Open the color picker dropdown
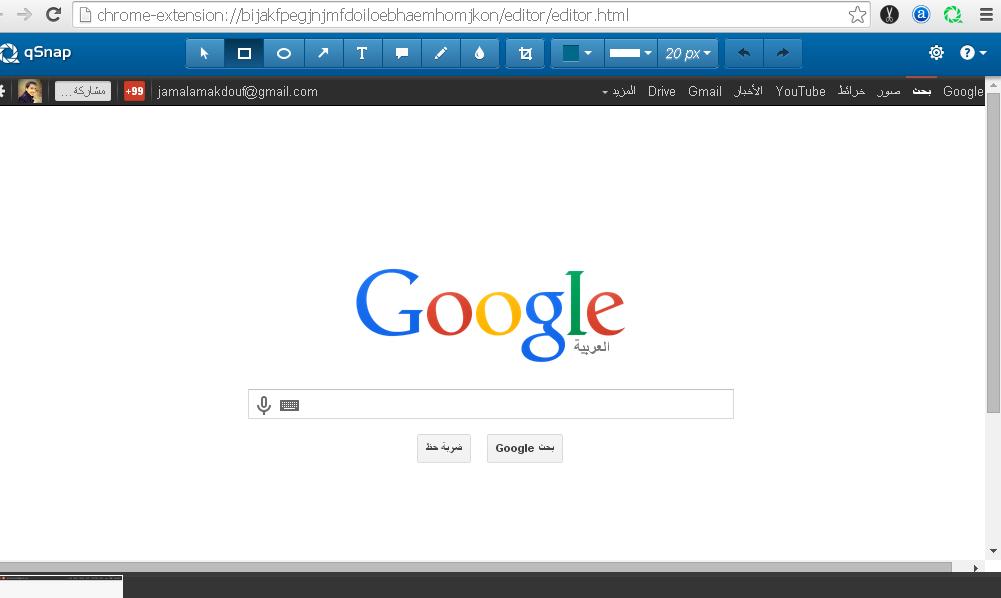The image size is (1001, 598). tap(588, 53)
